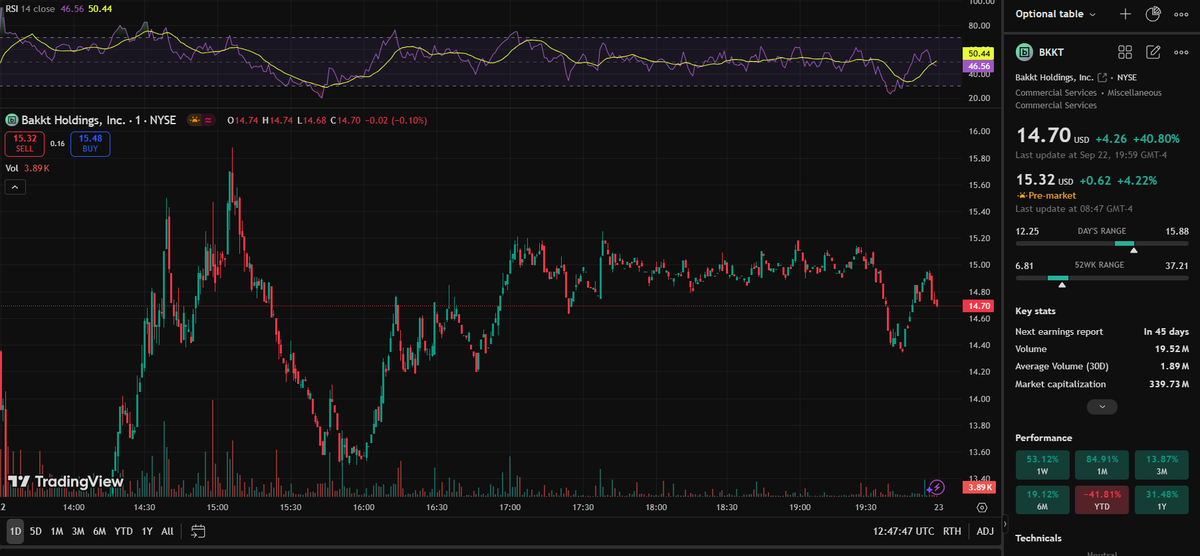Open the external link icon after Bakkt Holdings
Viewport: 1200px width, 556px height.
(x=1102, y=77)
